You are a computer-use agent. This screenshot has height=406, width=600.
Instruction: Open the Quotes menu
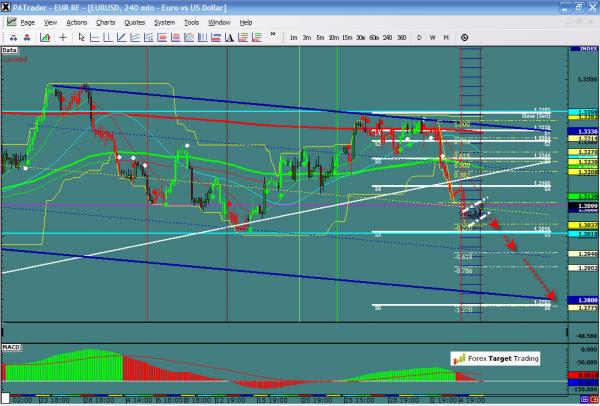coord(135,21)
